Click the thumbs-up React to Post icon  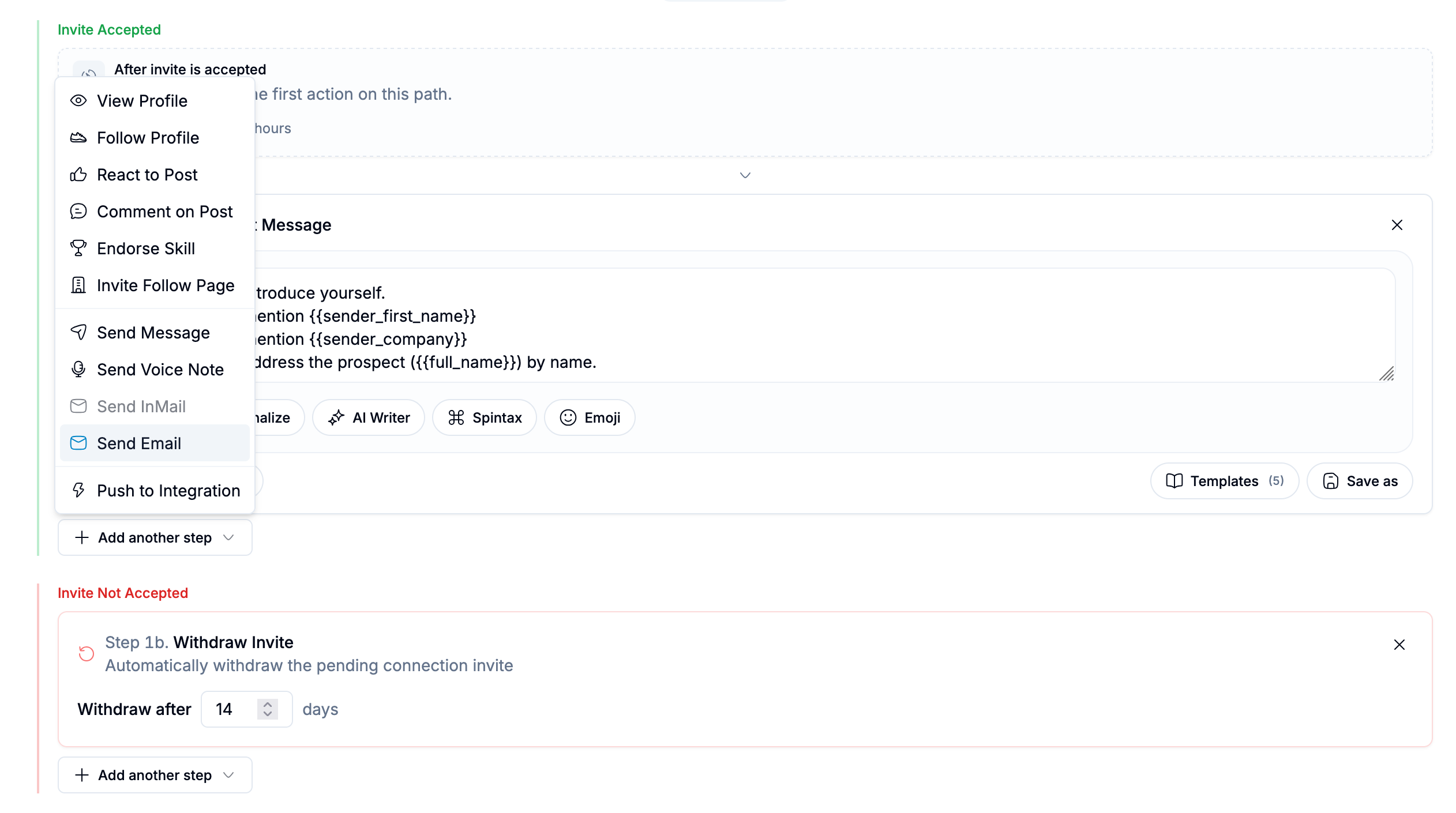[78, 175]
